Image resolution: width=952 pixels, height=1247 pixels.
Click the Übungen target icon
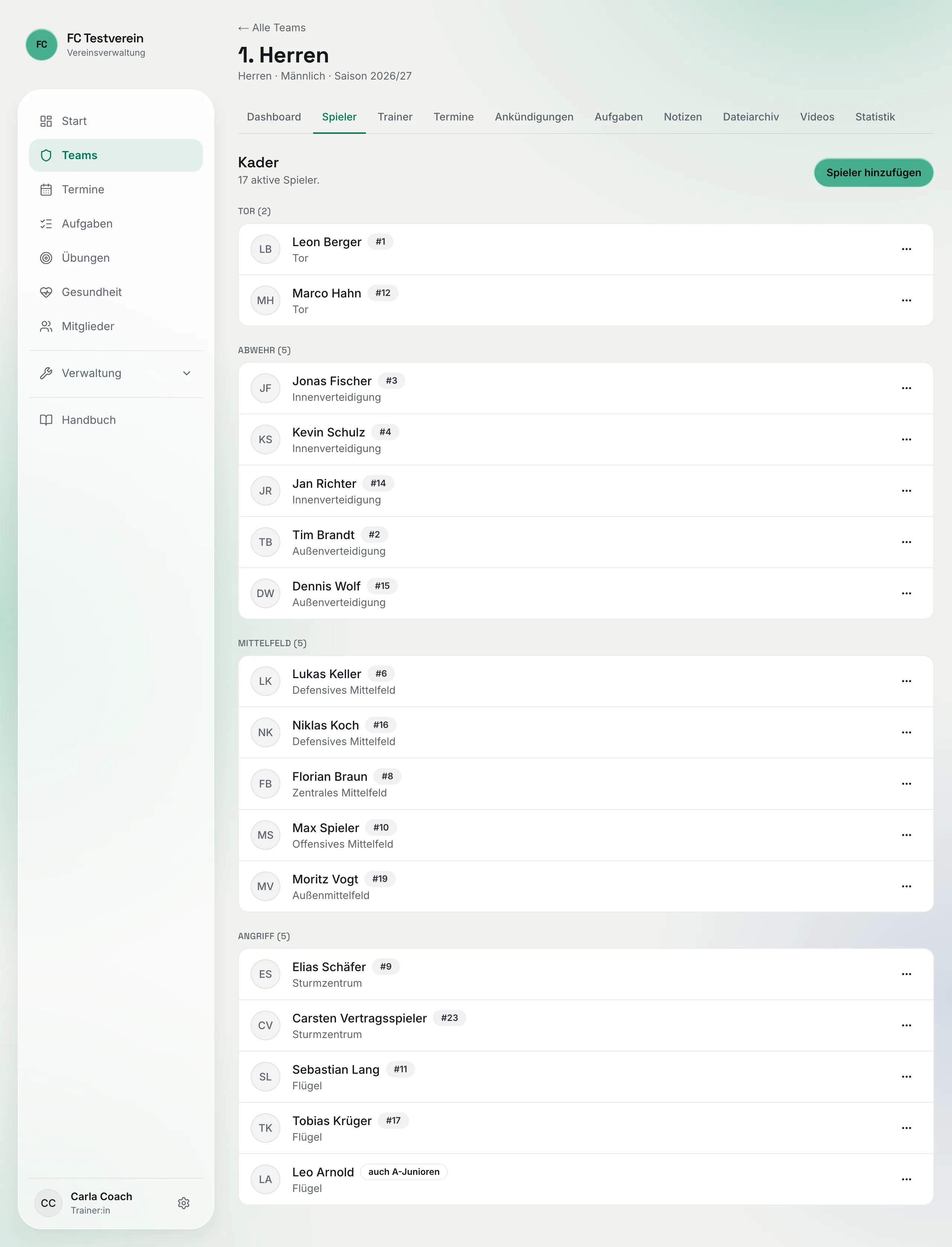click(x=46, y=258)
